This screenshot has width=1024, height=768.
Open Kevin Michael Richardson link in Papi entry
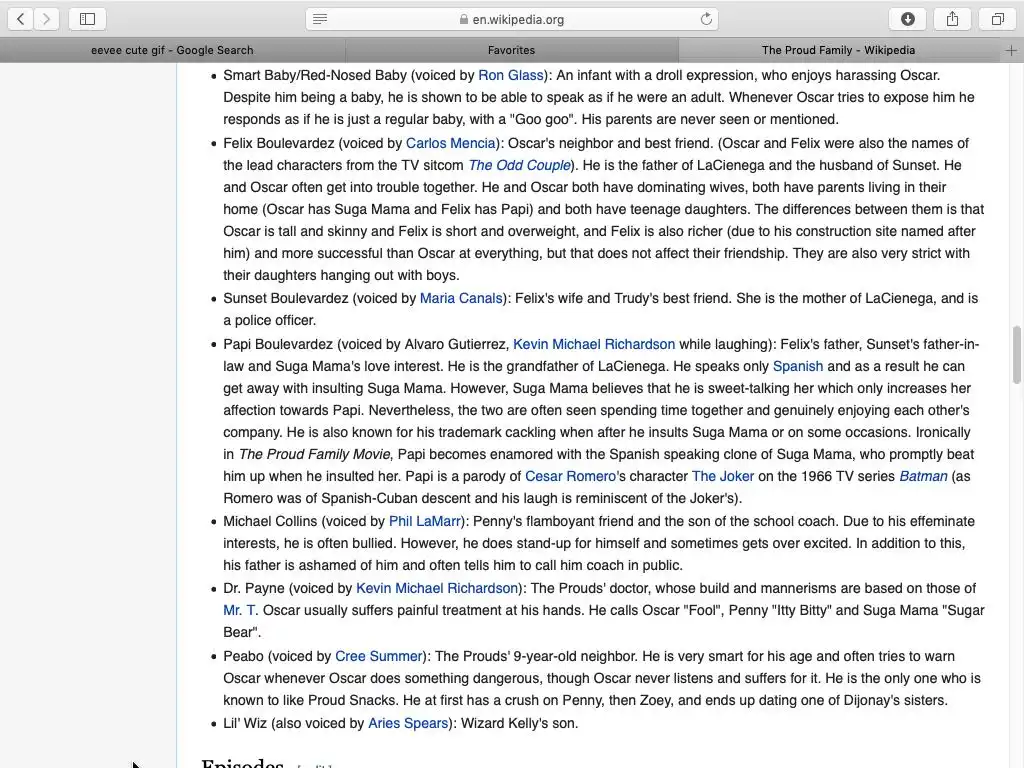pyautogui.click(x=594, y=344)
